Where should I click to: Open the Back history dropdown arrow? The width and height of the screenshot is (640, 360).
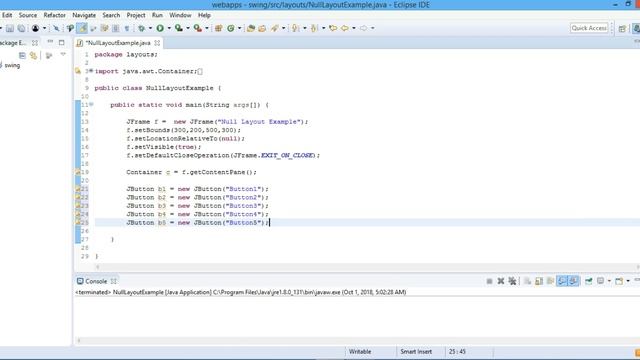(x=354, y=28)
